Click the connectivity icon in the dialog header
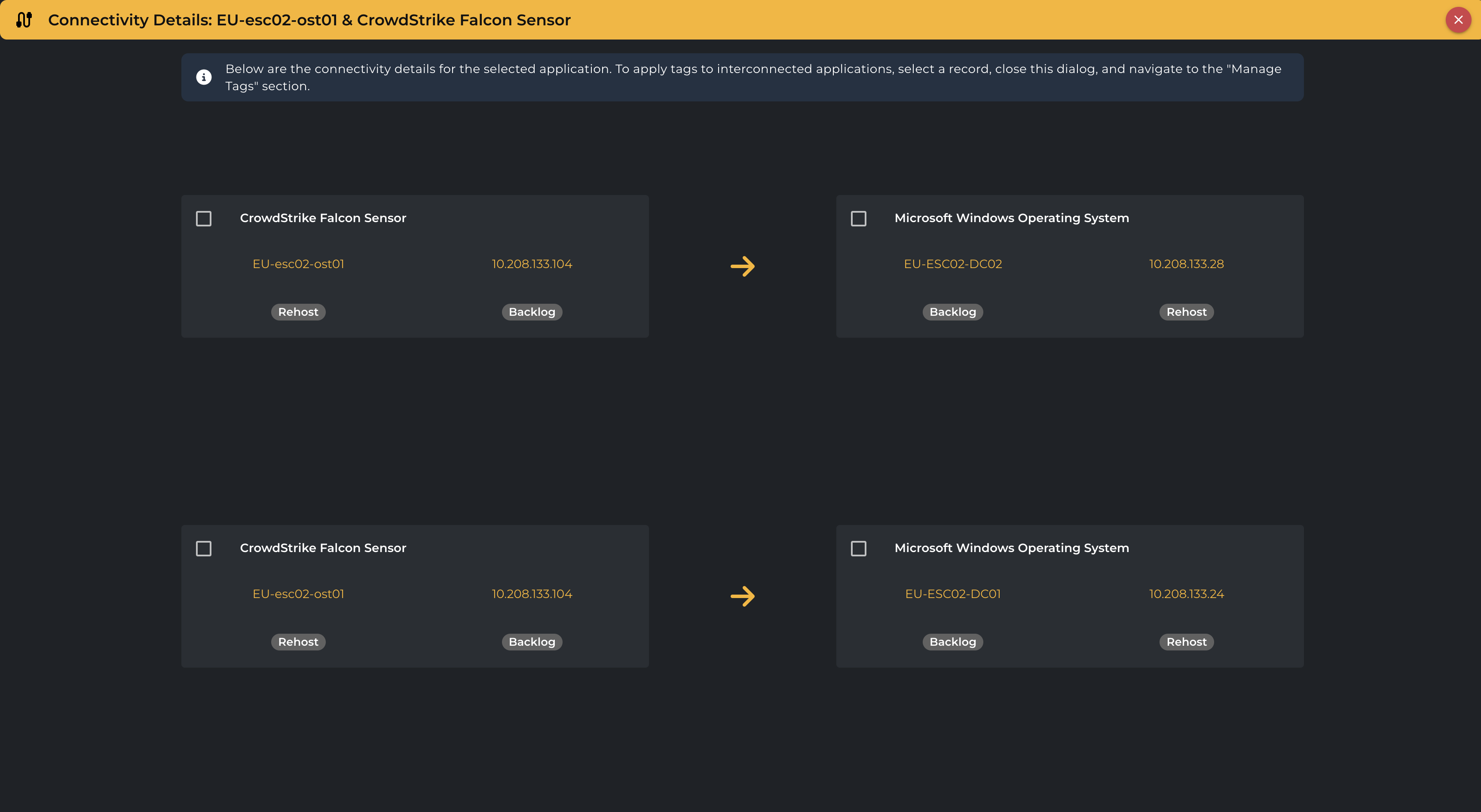The height and width of the screenshot is (812, 1481). [x=24, y=19]
